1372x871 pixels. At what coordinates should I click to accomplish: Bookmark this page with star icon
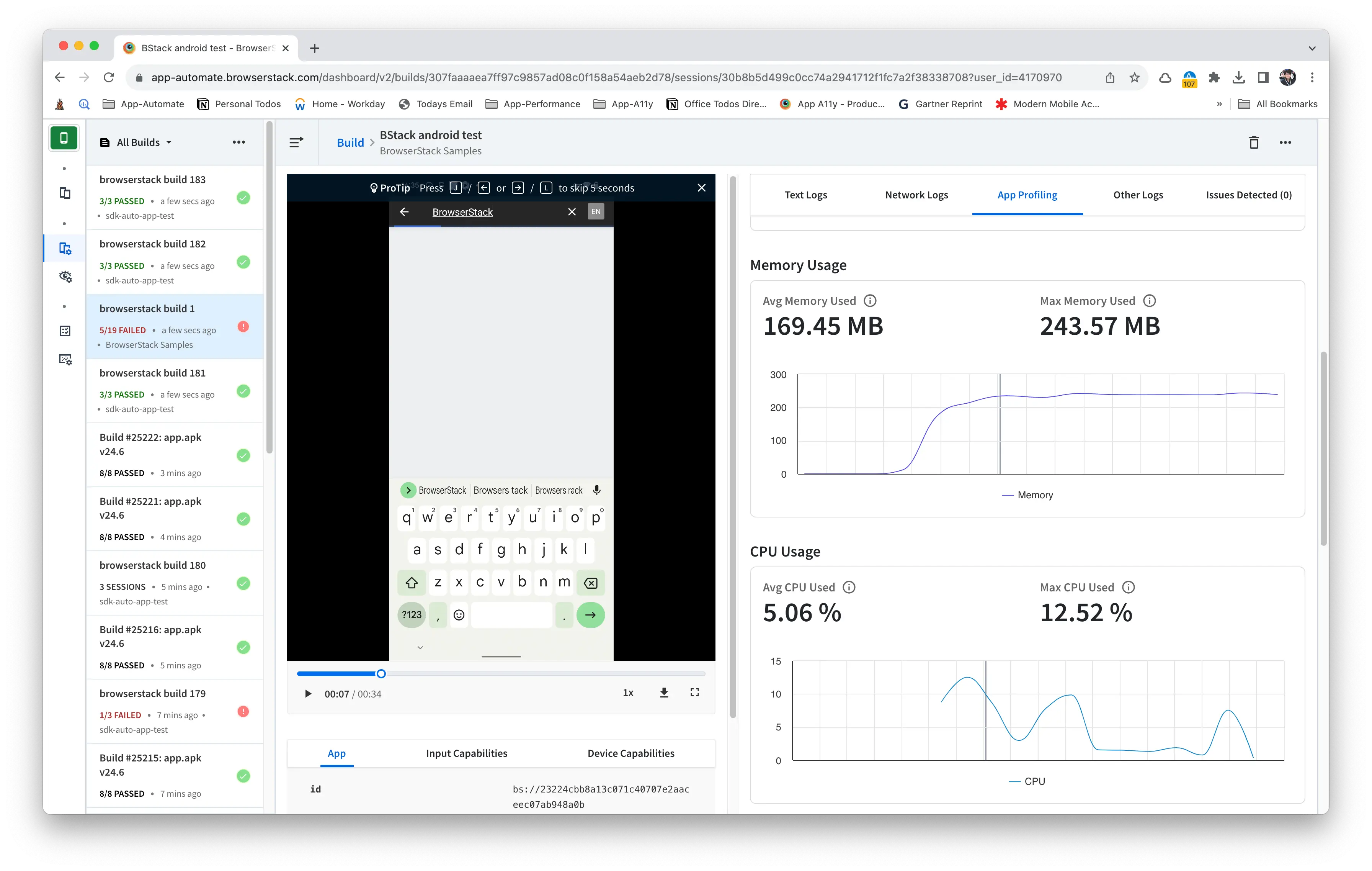[1134, 77]
